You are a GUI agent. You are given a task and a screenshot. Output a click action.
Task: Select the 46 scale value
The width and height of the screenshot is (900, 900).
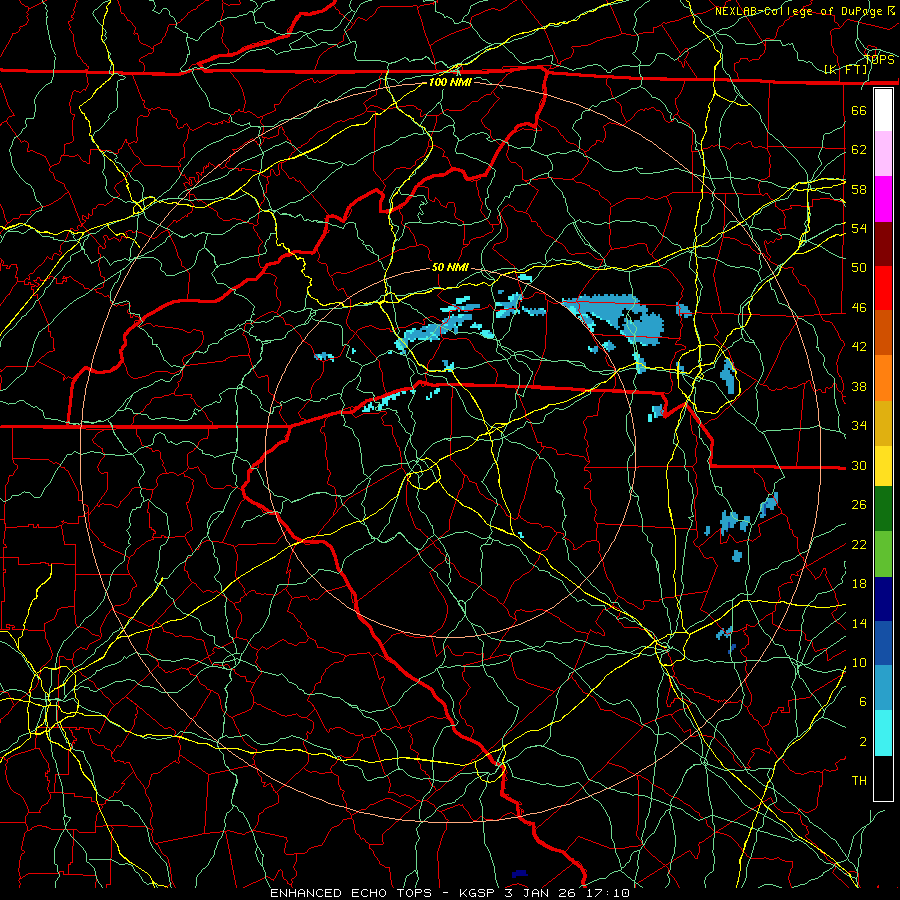tap(859, 308)
